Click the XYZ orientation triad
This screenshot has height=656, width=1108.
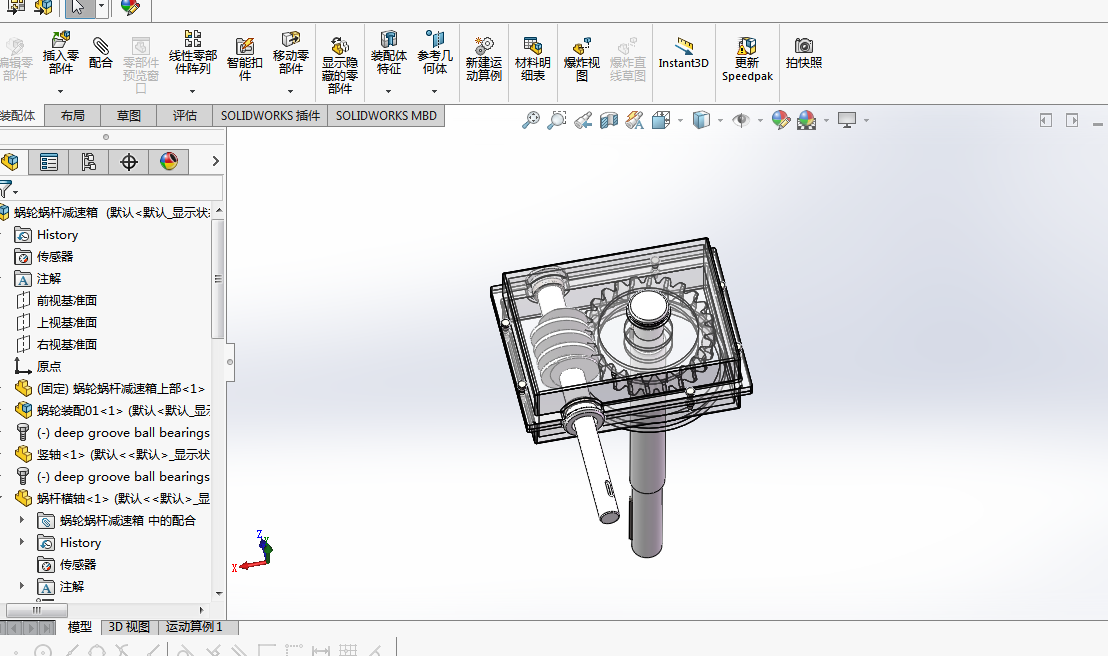[x=253, y=551]
